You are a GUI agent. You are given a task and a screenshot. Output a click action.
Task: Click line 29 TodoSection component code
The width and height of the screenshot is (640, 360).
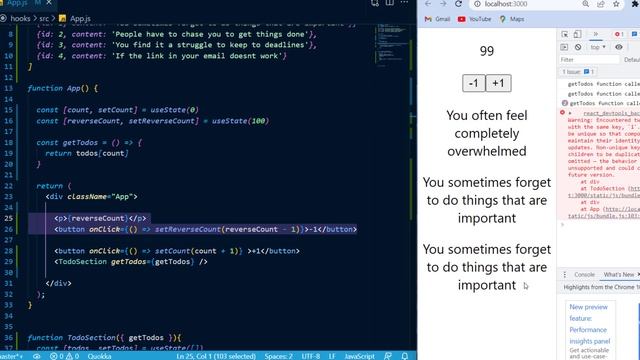point(131,262)
